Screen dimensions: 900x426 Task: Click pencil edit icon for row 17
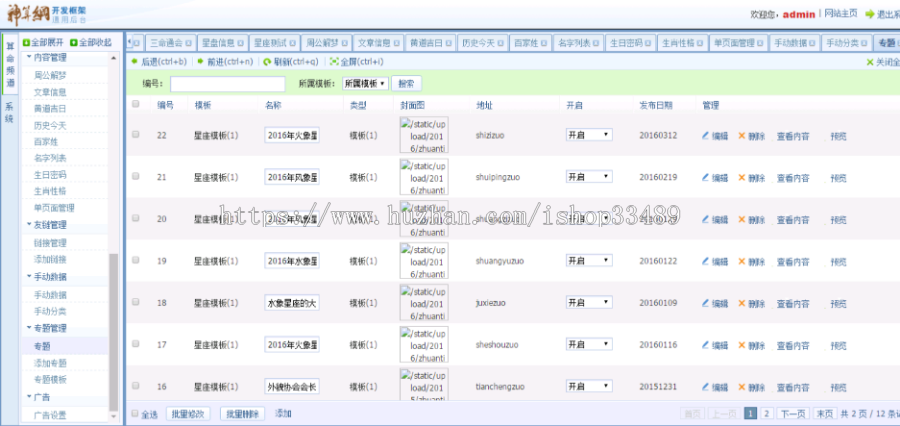(x=705, y=346)
